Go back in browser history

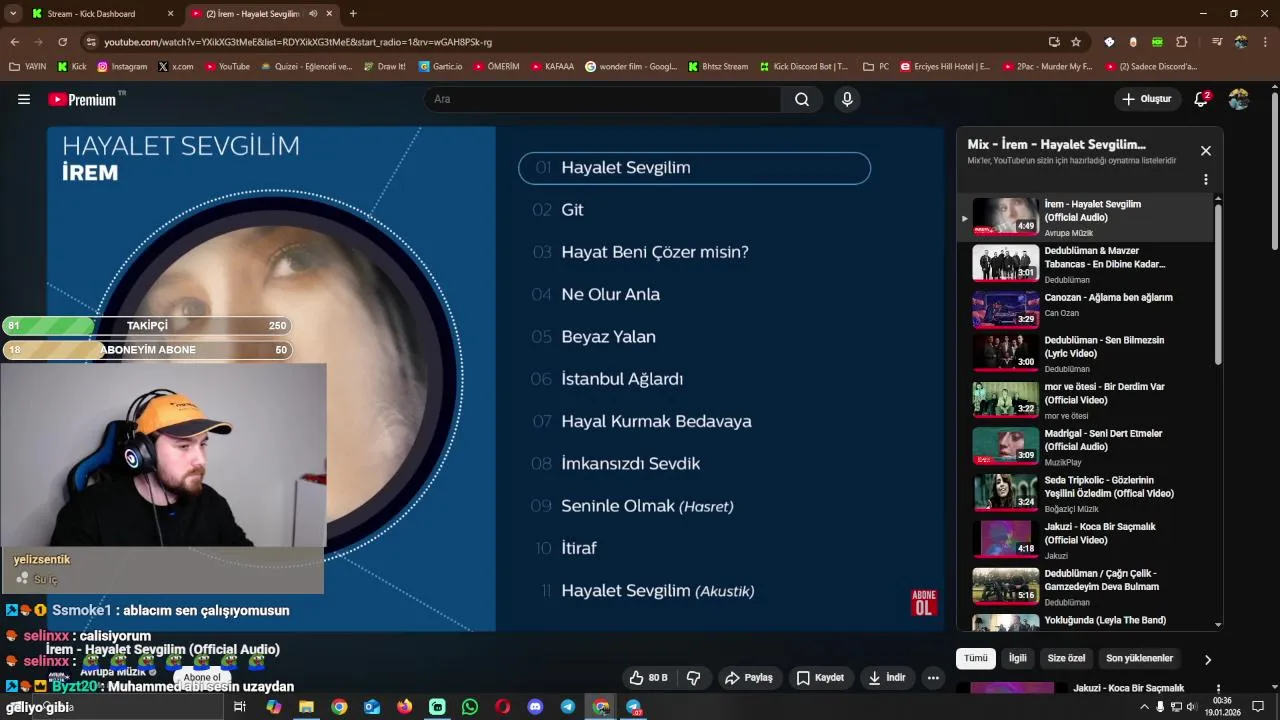14,42
